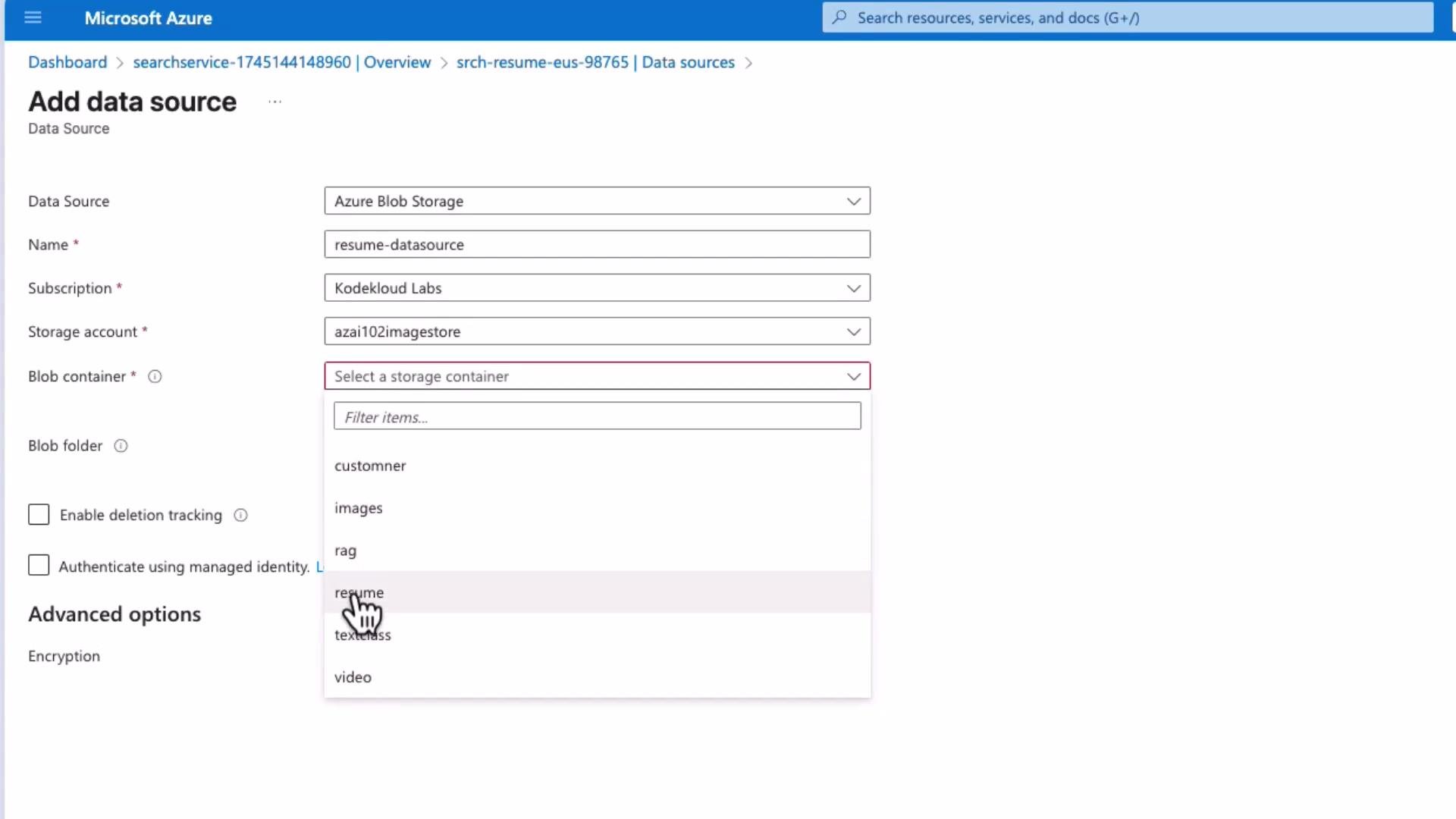Click the Name field with resume-datasource
The width and height of the screenshot is (1456, 819).
click(597, 244)
